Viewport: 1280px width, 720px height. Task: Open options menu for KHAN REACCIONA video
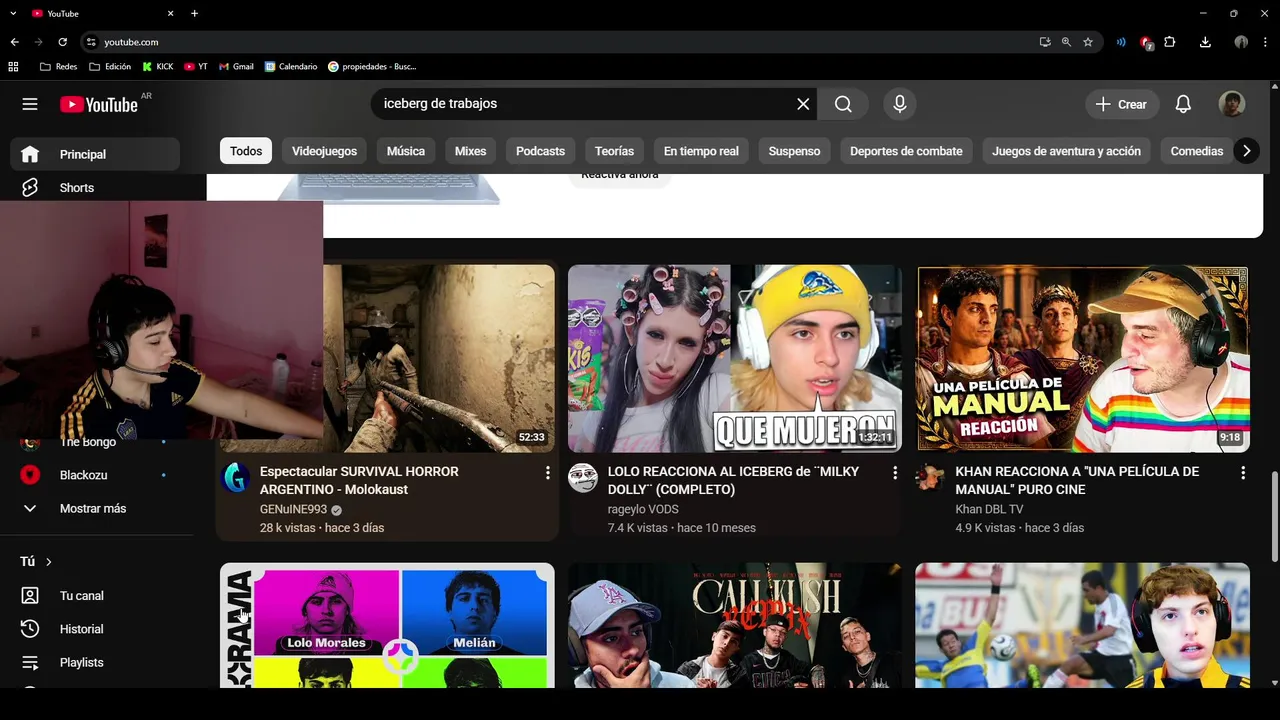click(1243, 472)
